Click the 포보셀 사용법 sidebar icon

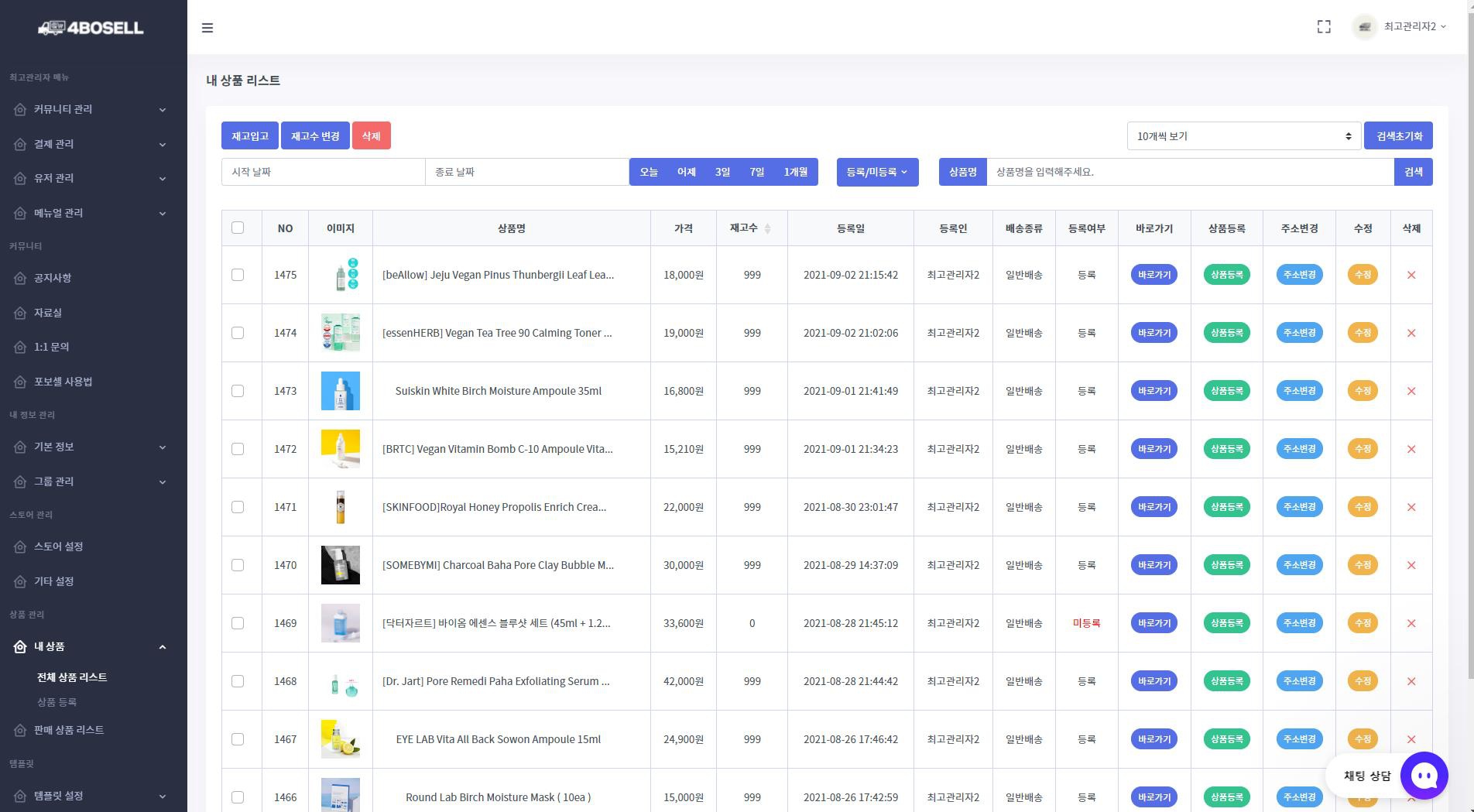20,382
